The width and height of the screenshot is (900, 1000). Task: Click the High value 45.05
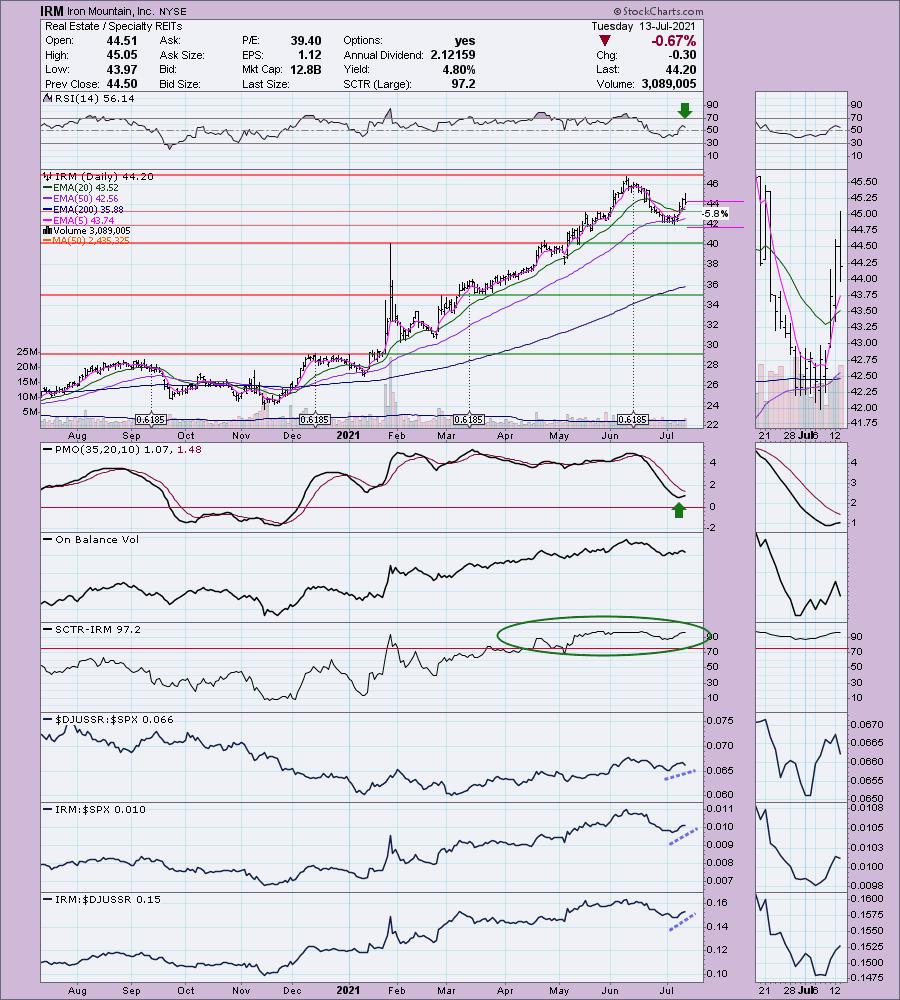tap(121, 55)
